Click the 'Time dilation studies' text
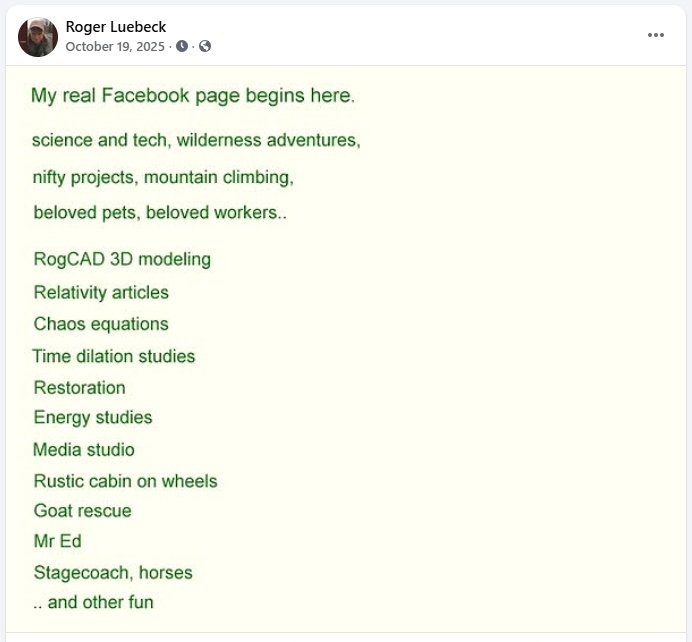Screen dimensions: 692x642 click(114, 356)
